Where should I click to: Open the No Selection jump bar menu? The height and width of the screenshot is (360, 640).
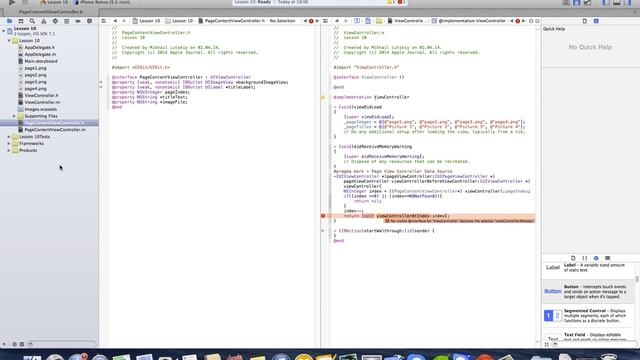282,21
